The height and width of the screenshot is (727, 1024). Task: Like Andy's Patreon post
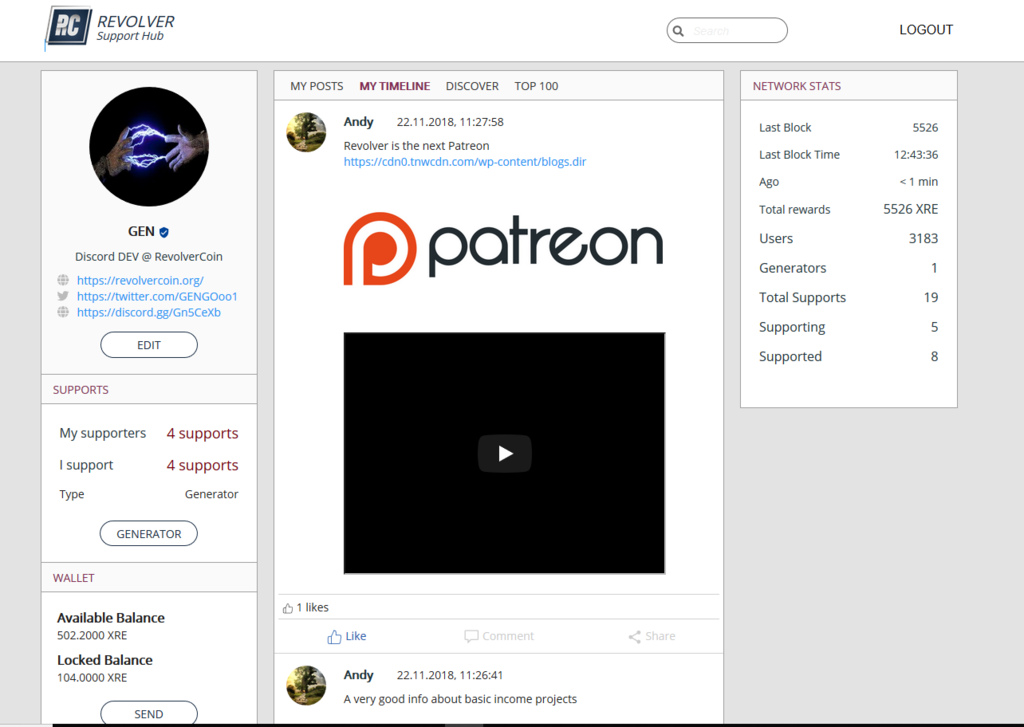(347, 636)
